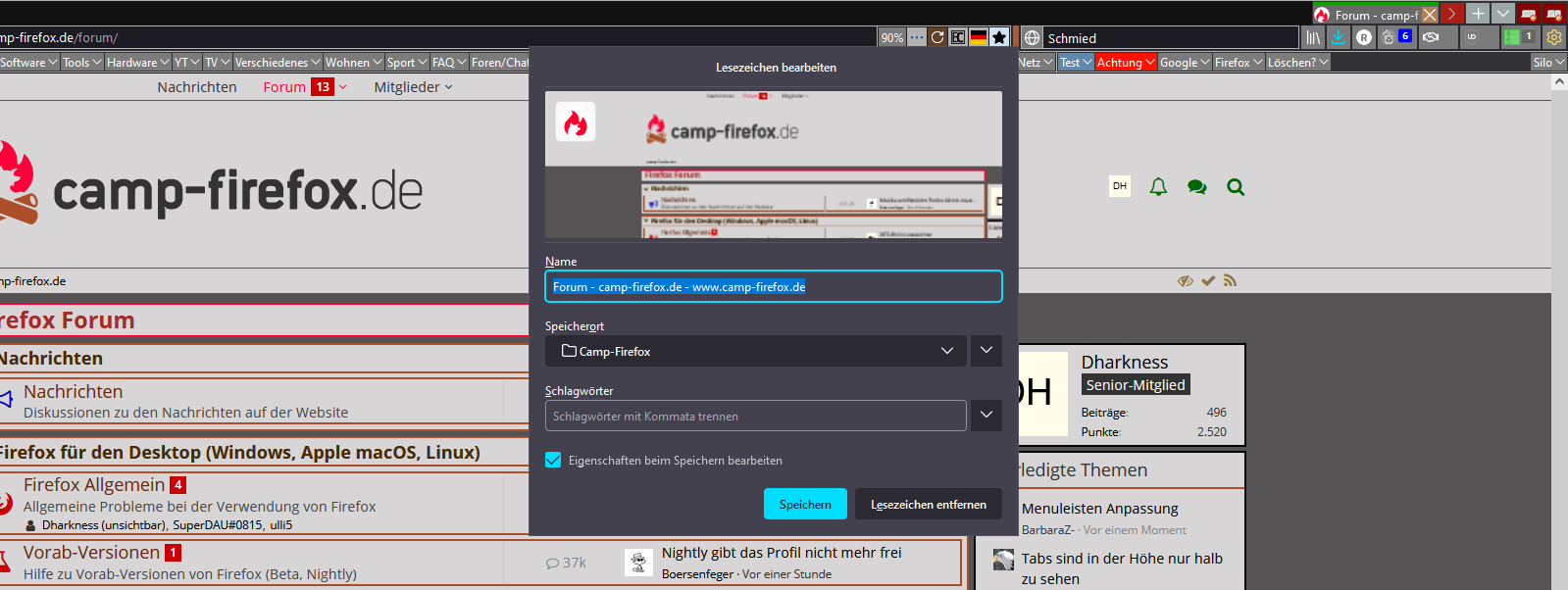Open the Sport bookmarks folder
The height and width of the screenshot is (590, 1568).
pos(406,62)
